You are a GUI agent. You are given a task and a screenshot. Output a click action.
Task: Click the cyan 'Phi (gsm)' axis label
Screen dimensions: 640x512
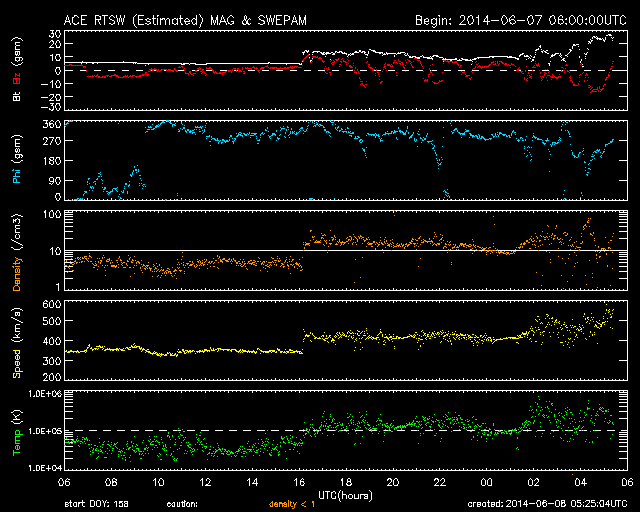pos(17,159)
